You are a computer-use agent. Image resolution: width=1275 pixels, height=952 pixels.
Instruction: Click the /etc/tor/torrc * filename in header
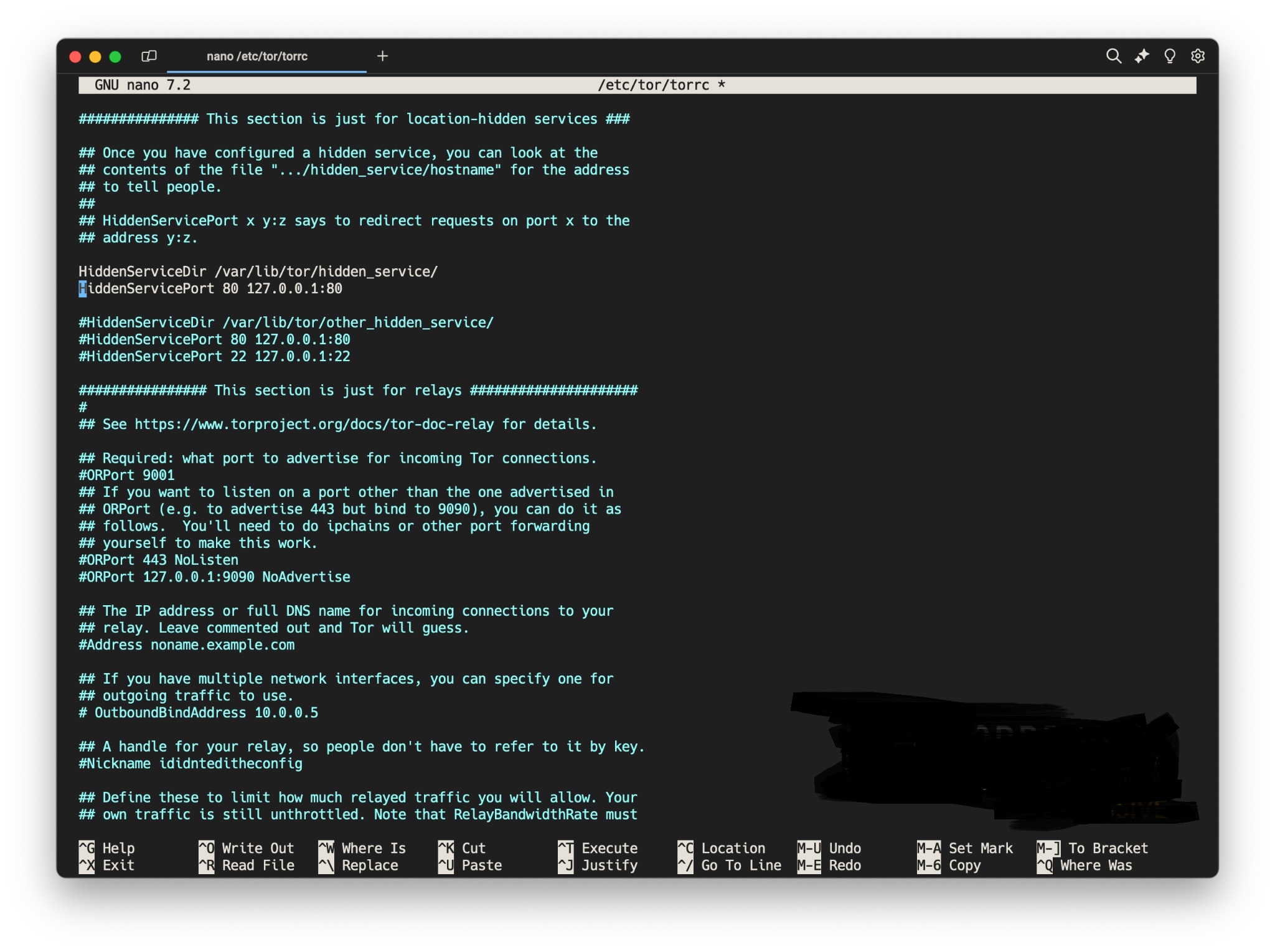(661, 85)
